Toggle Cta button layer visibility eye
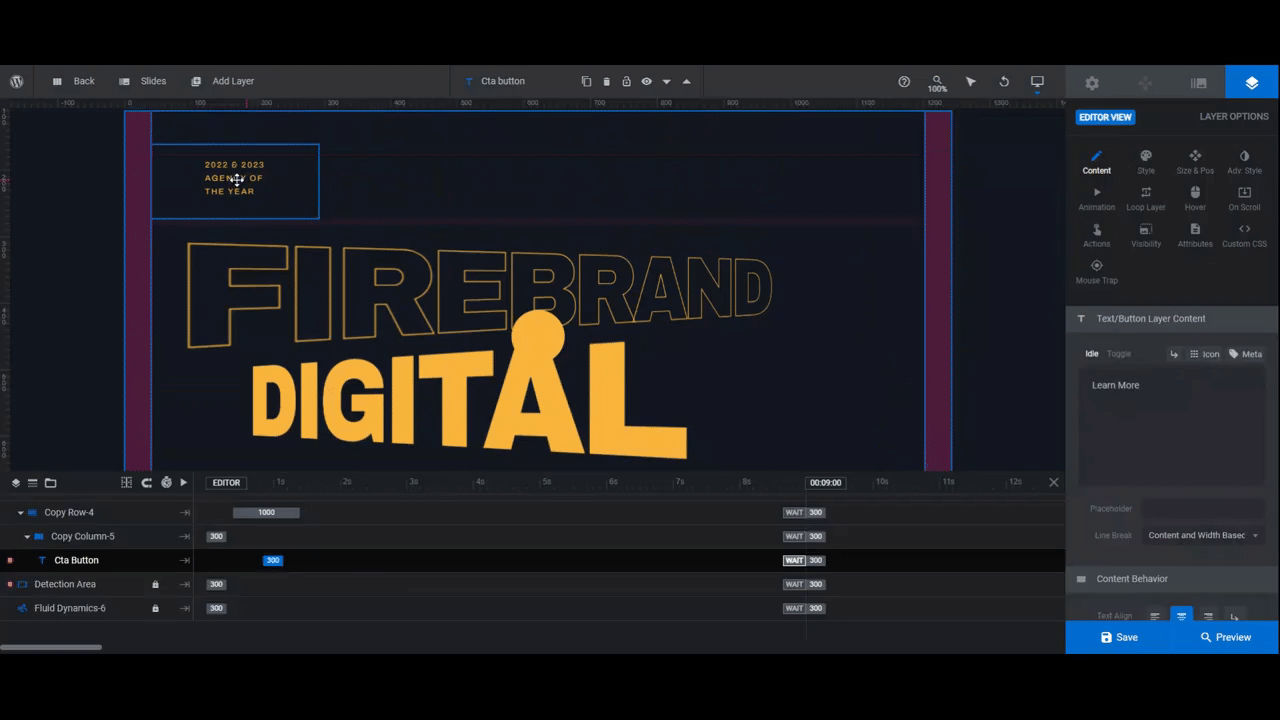The width and height of the screenshot is (1280, 720). [x=647, y=81]
